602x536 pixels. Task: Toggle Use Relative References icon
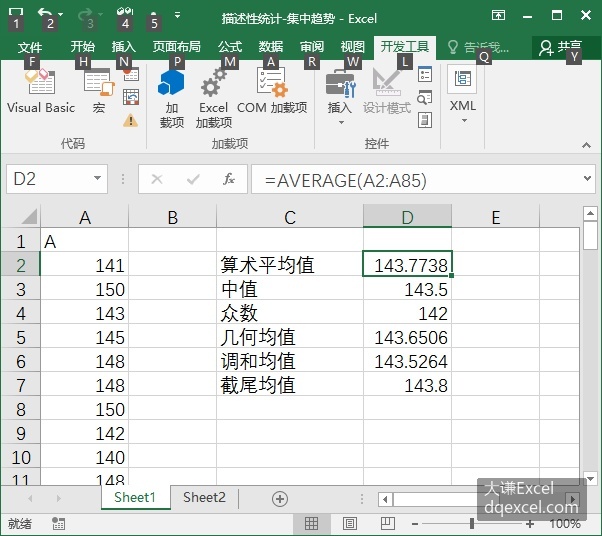coord(131,97)
